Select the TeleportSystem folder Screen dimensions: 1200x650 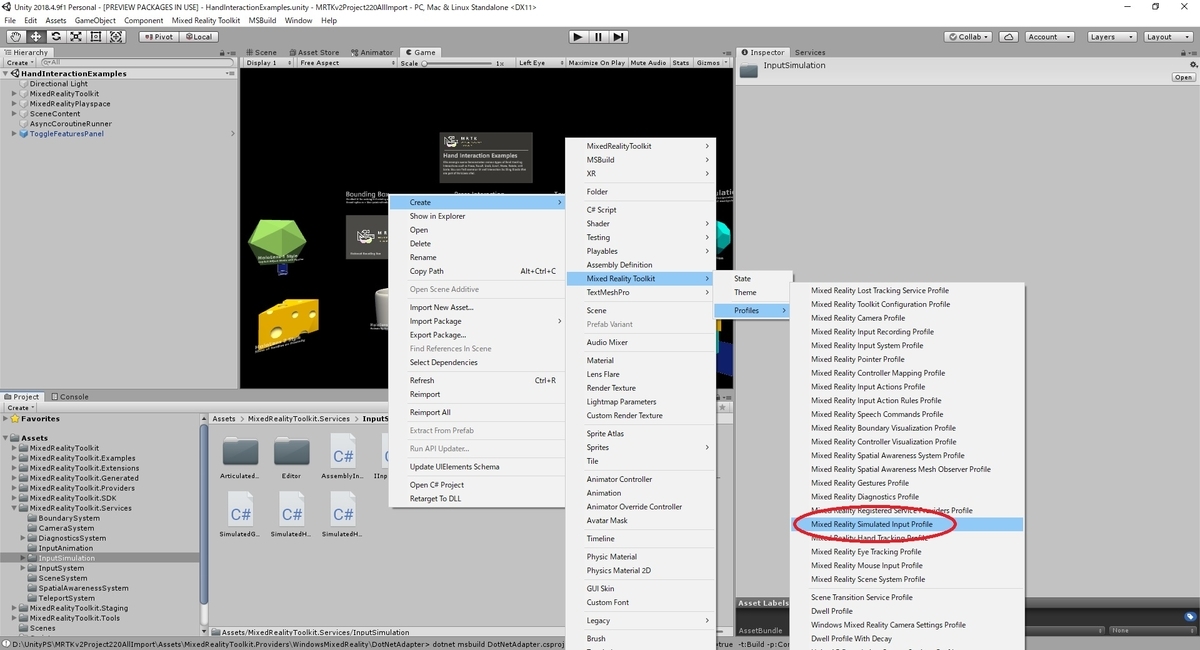pyautogui.click(x=67, y=598)
